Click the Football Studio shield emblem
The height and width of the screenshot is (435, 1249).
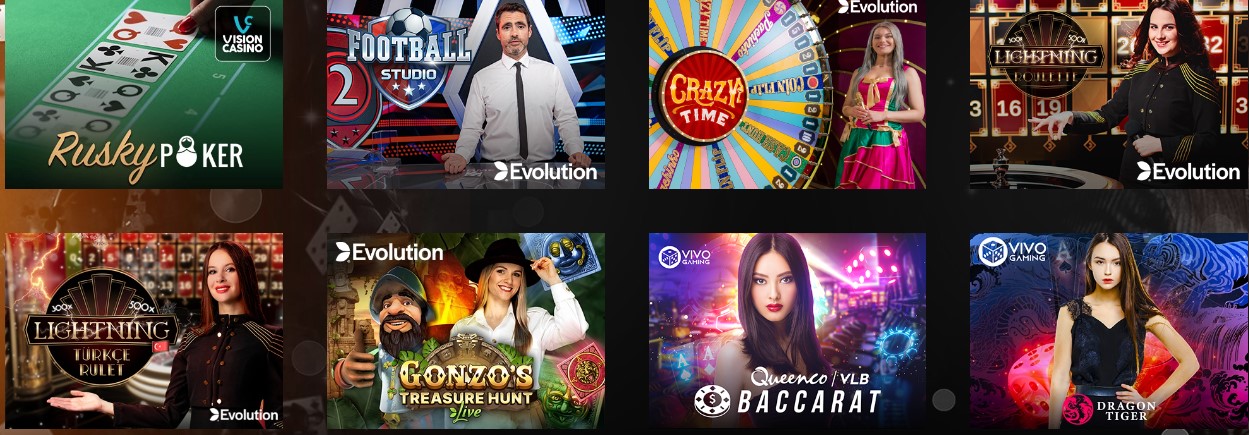click(407, 51)
